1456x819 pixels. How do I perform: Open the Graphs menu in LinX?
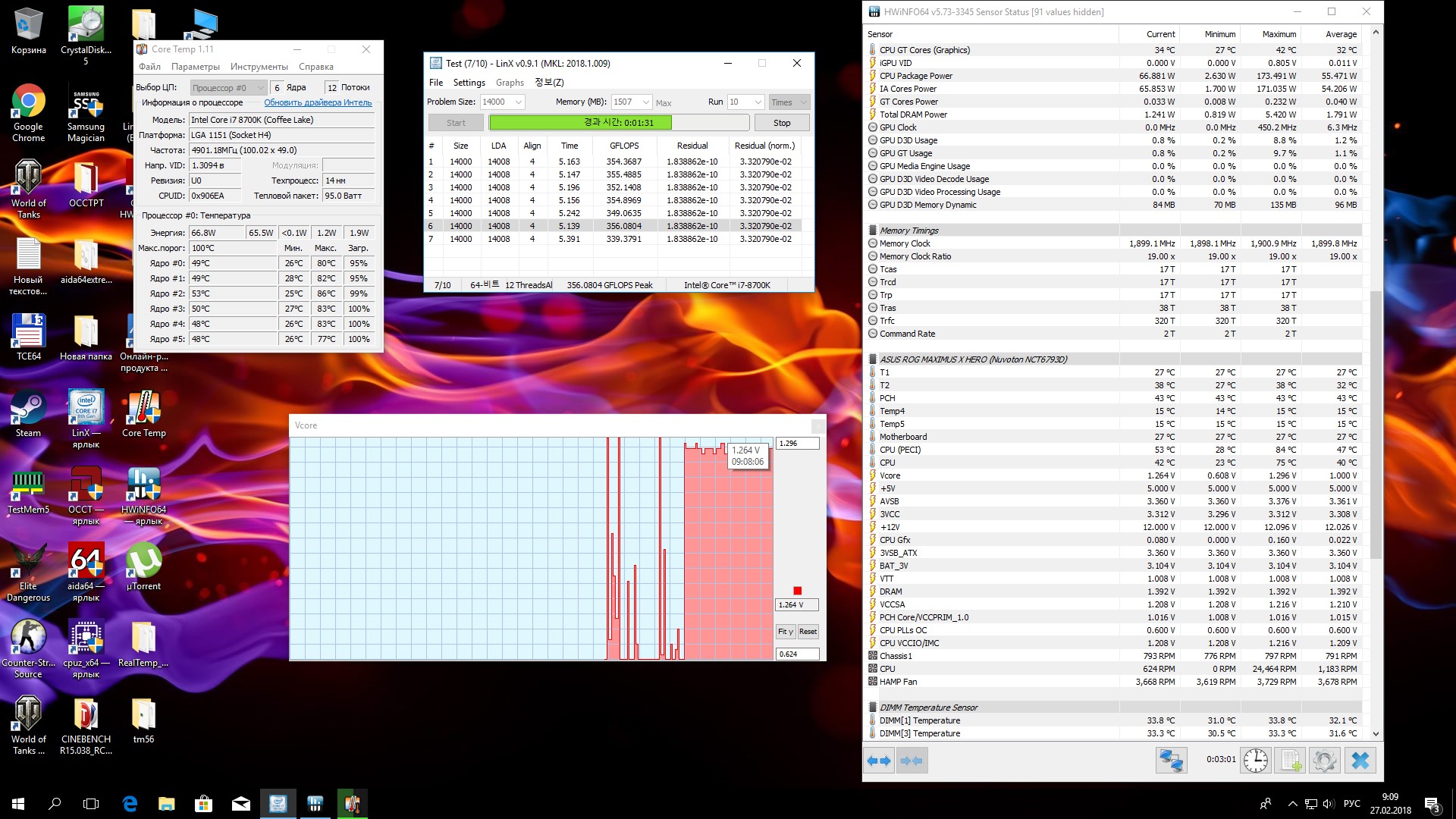coord(510,83)
